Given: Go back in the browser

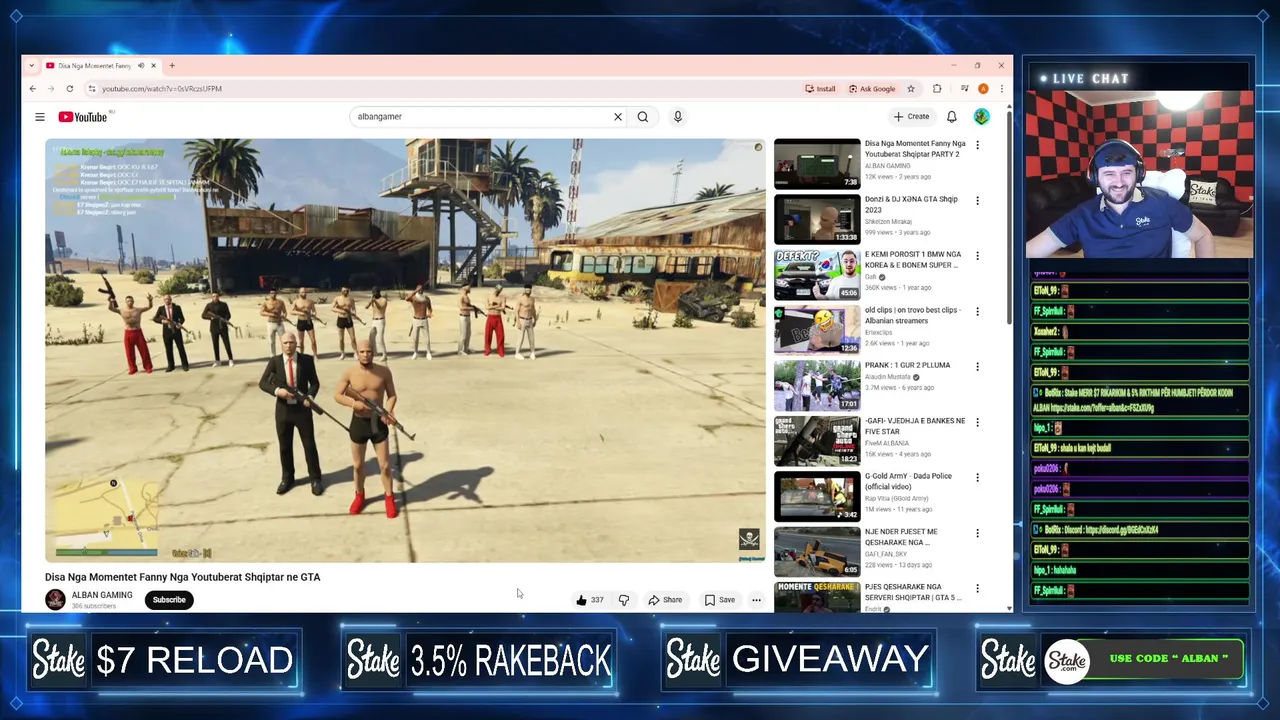Looking at the screenshot, I should 32,89.
